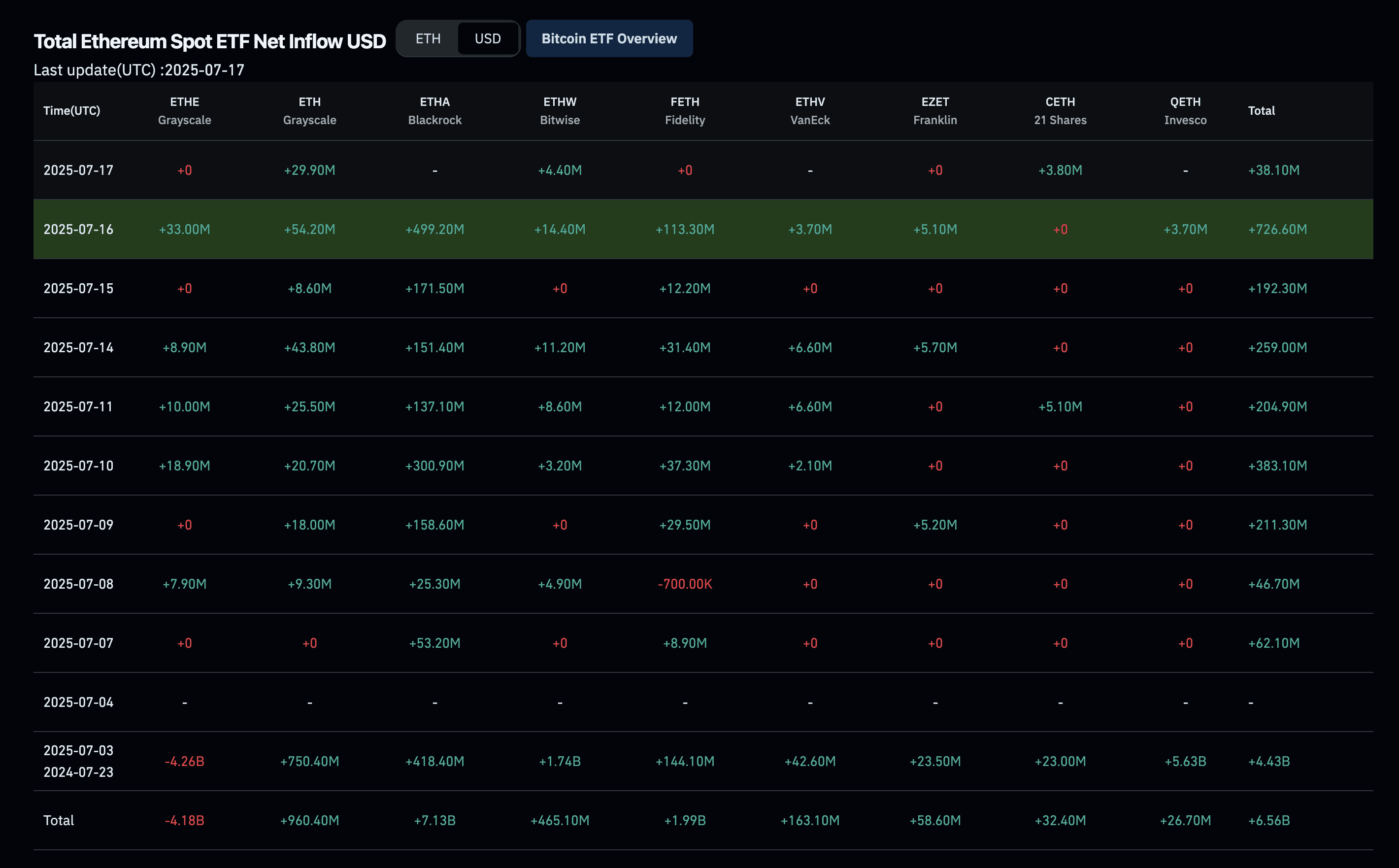The image size is (1399, 868).
Task: Click the +38.10M total for 2025-07-17
Action: click(x=1274, y=170)
